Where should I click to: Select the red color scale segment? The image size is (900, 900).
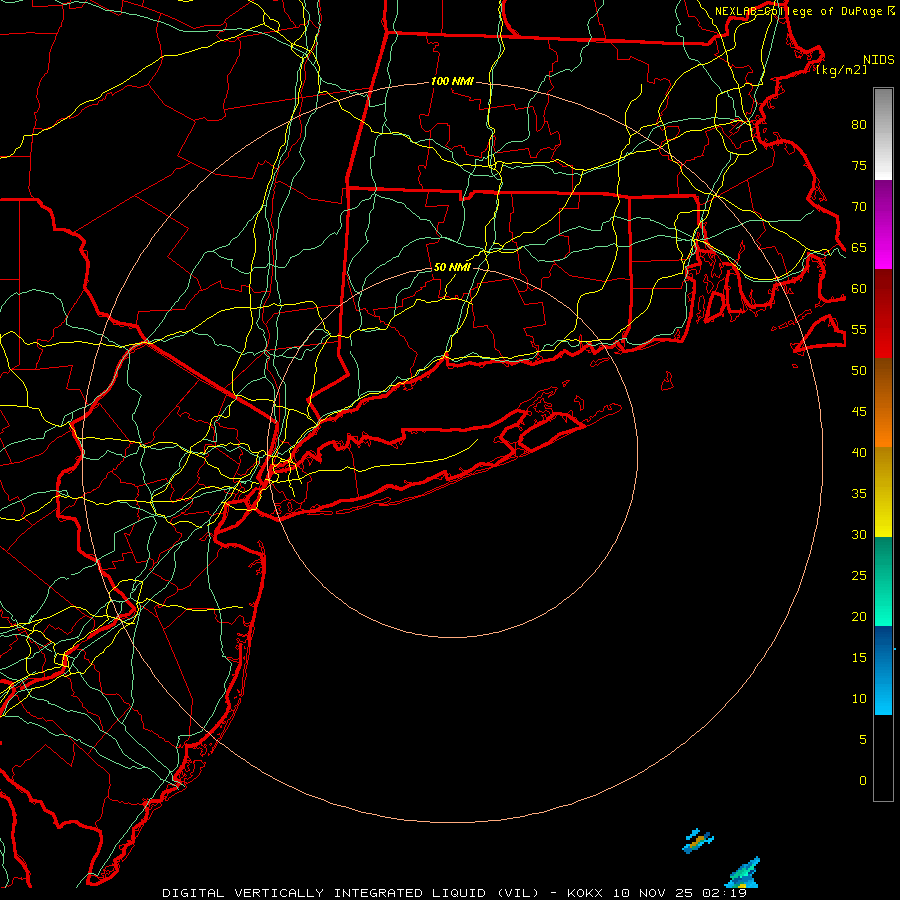883,313
